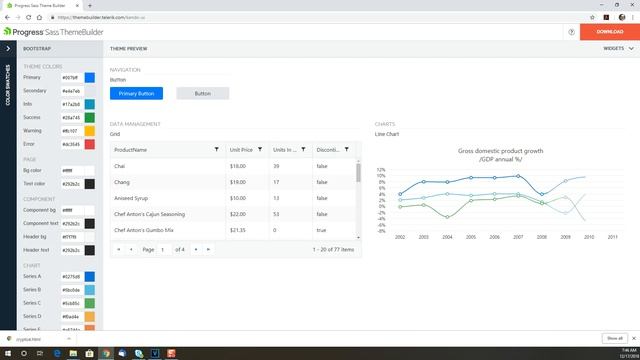Sort grid by ProductName header
The image size is (640, 360).
130,150
